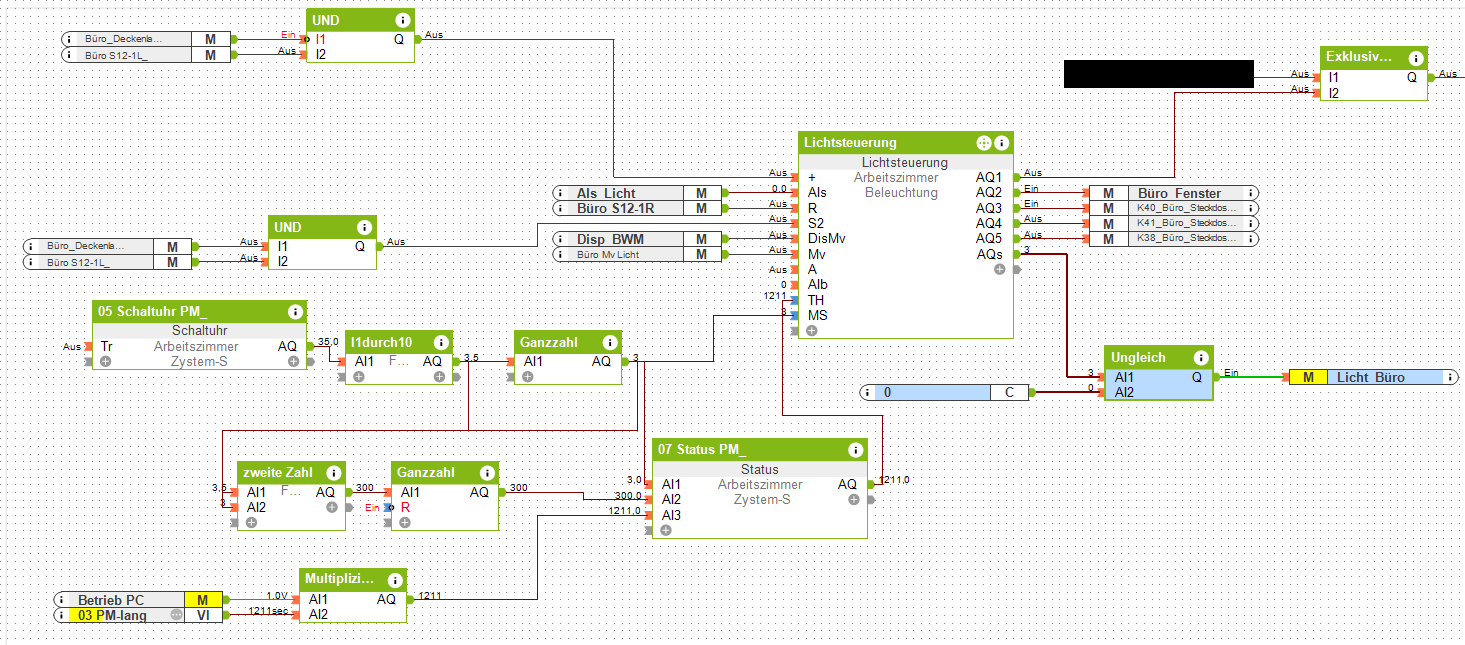
Task: Click info icon of K40_Büro_Steckdos... marker
Action: tap(1252, 208)
